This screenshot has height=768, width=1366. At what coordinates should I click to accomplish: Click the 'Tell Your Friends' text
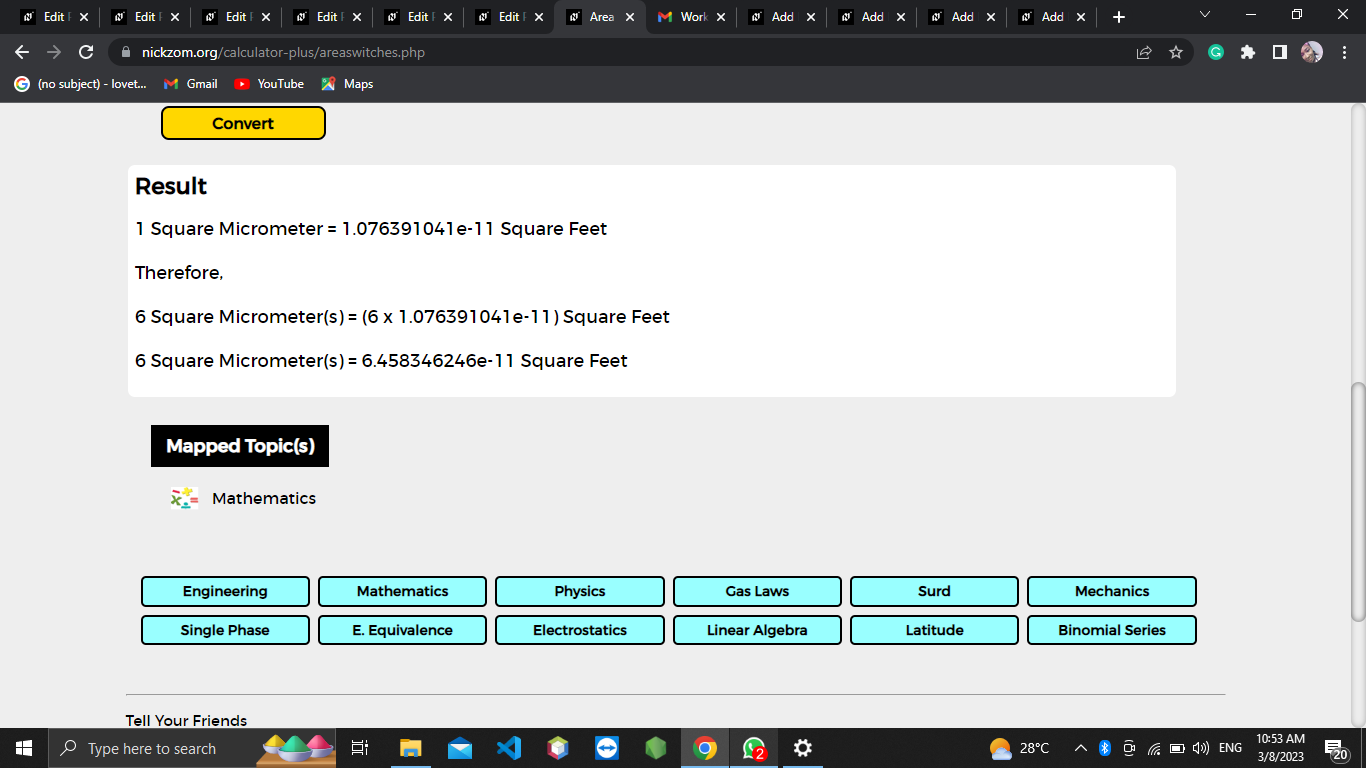pos(186,720)
